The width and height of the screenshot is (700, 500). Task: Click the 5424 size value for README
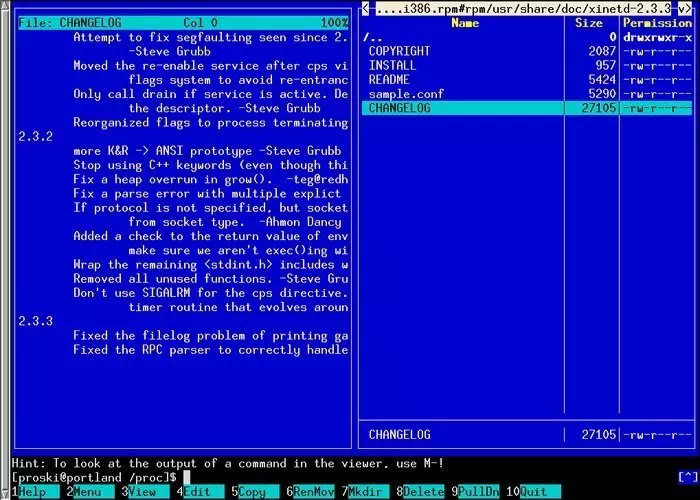click(x=602, y=79)
